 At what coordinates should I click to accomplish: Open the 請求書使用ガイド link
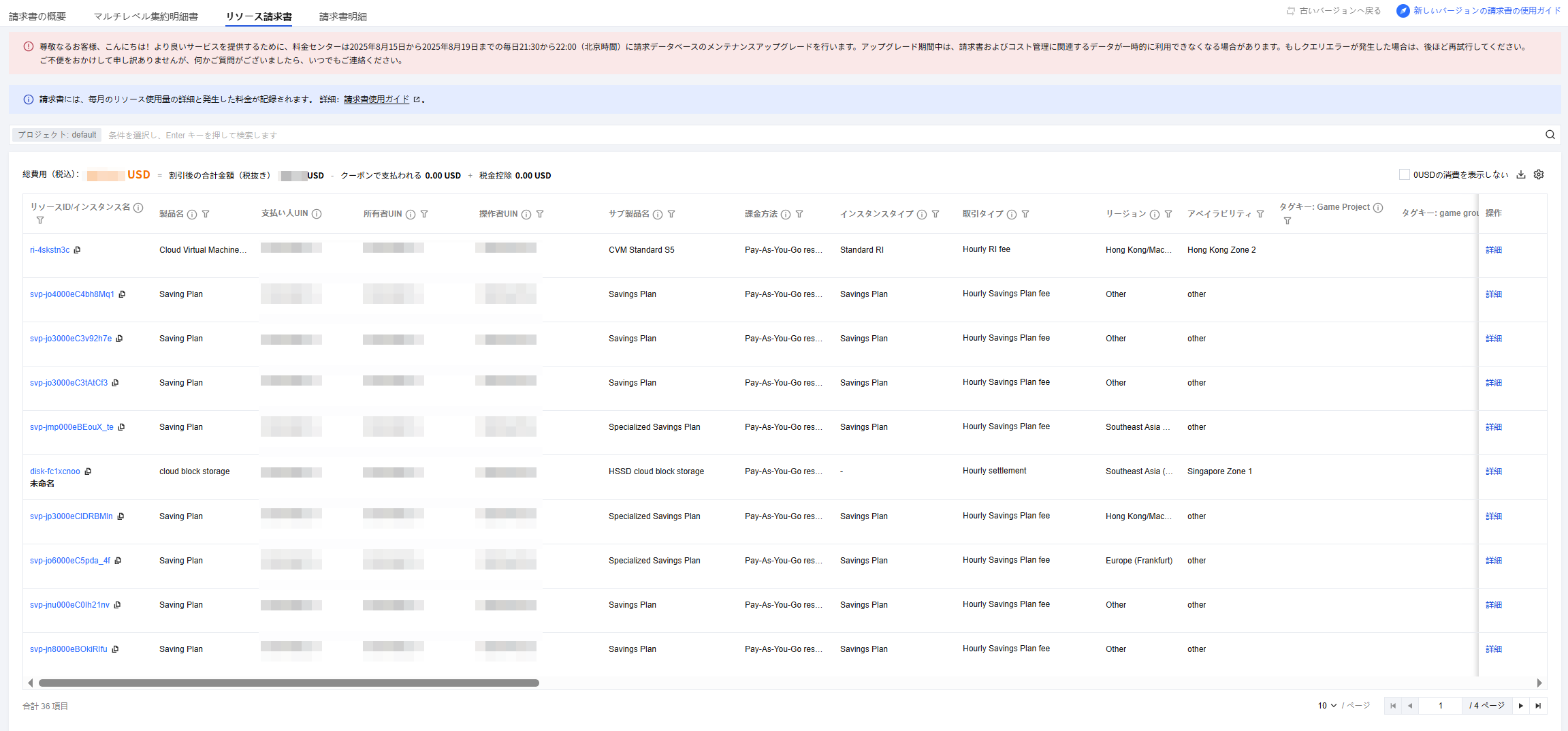pyautogui.click(x=377, y=99)
